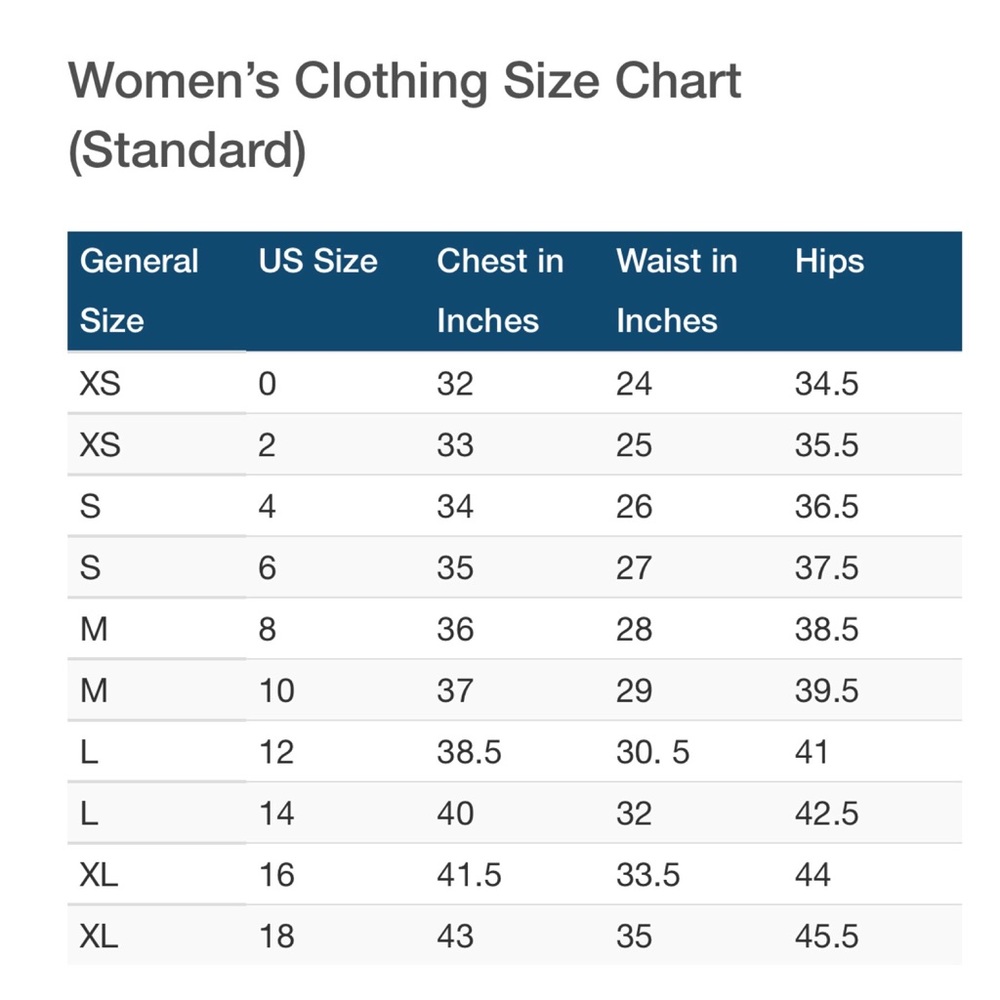Click the Chest in Inches header
The height and width of the screenshot is (1000, 1000).
pos(500,290)
